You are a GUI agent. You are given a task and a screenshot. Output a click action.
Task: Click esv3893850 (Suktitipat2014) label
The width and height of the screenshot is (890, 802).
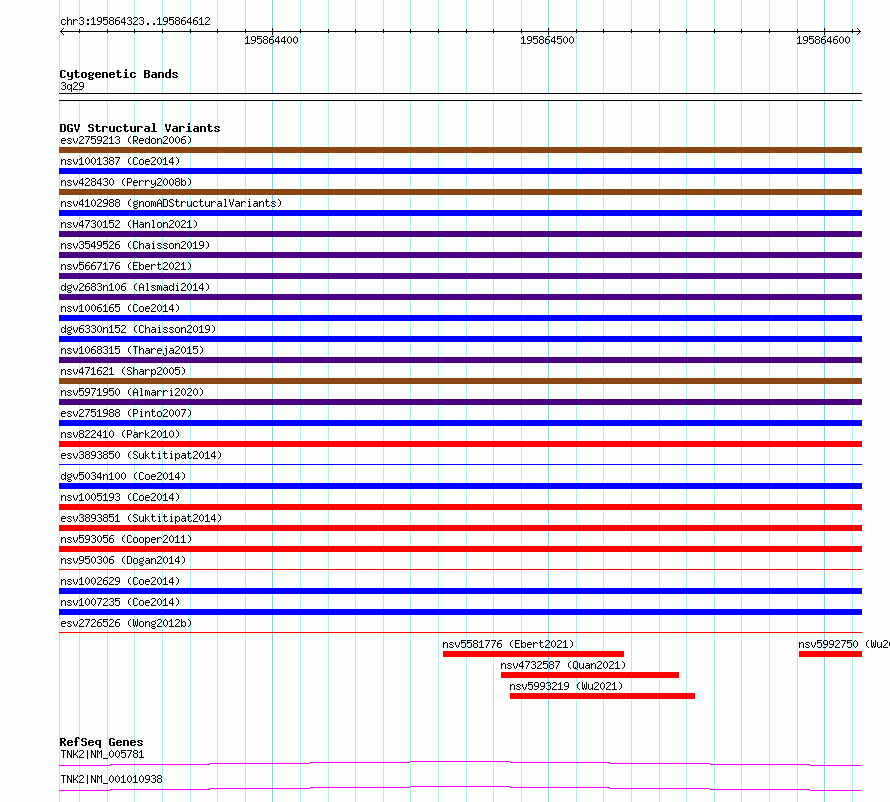click(141, 455)
